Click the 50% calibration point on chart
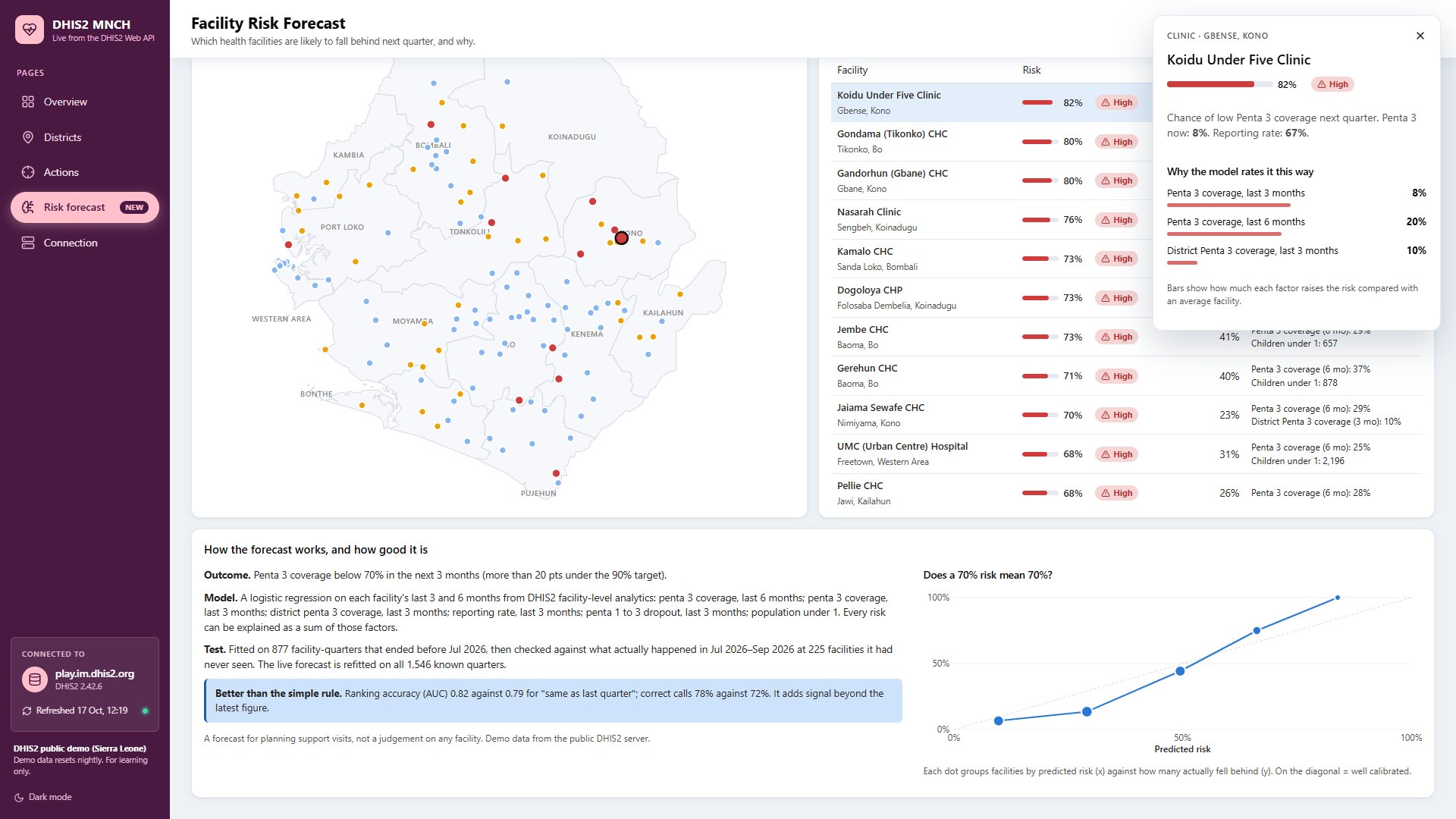 (1180, 671)
